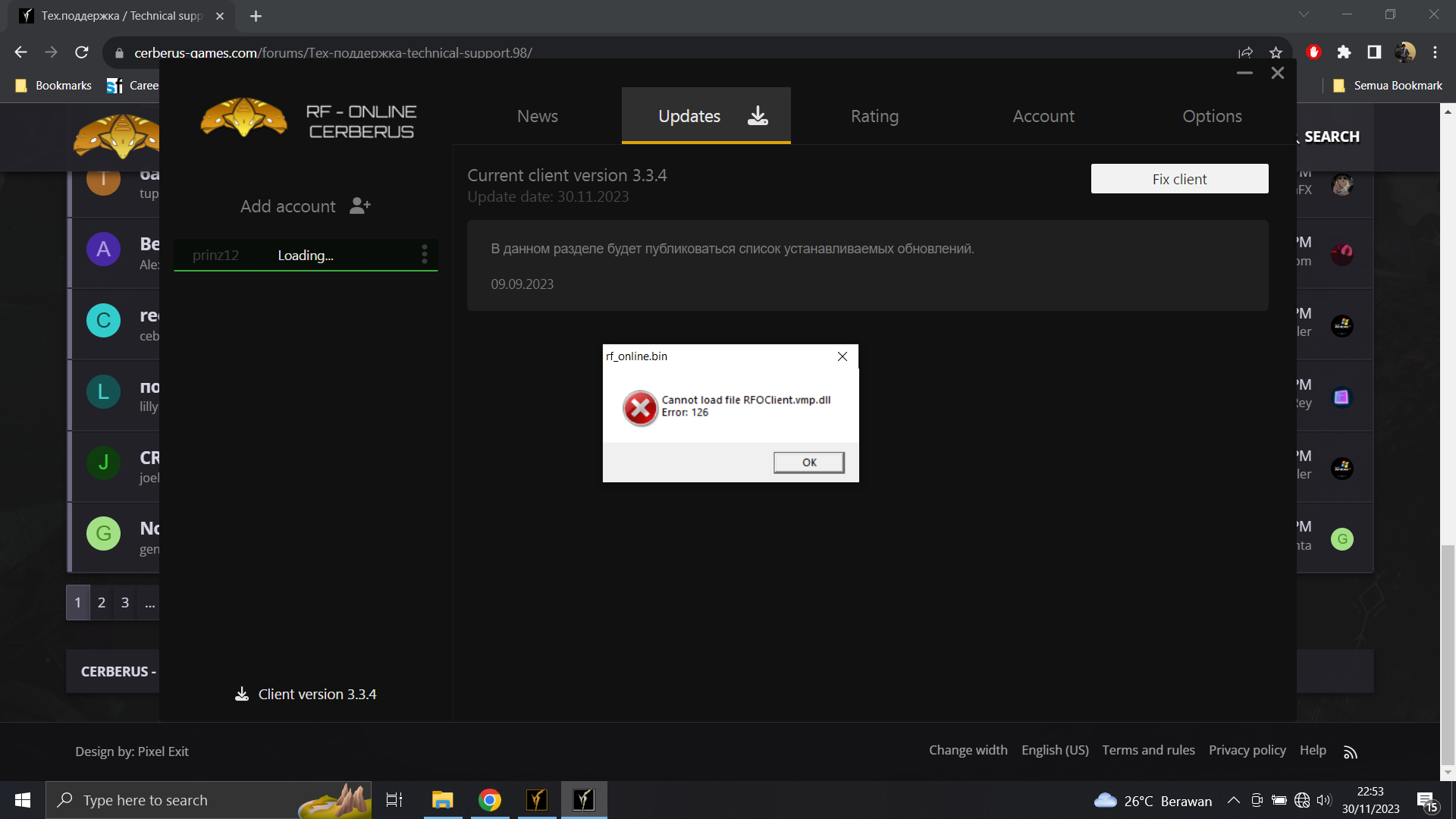This screenshot has width=1456, height=819.
Task: Open the Windows Start menu
Action: click(23, 800)
